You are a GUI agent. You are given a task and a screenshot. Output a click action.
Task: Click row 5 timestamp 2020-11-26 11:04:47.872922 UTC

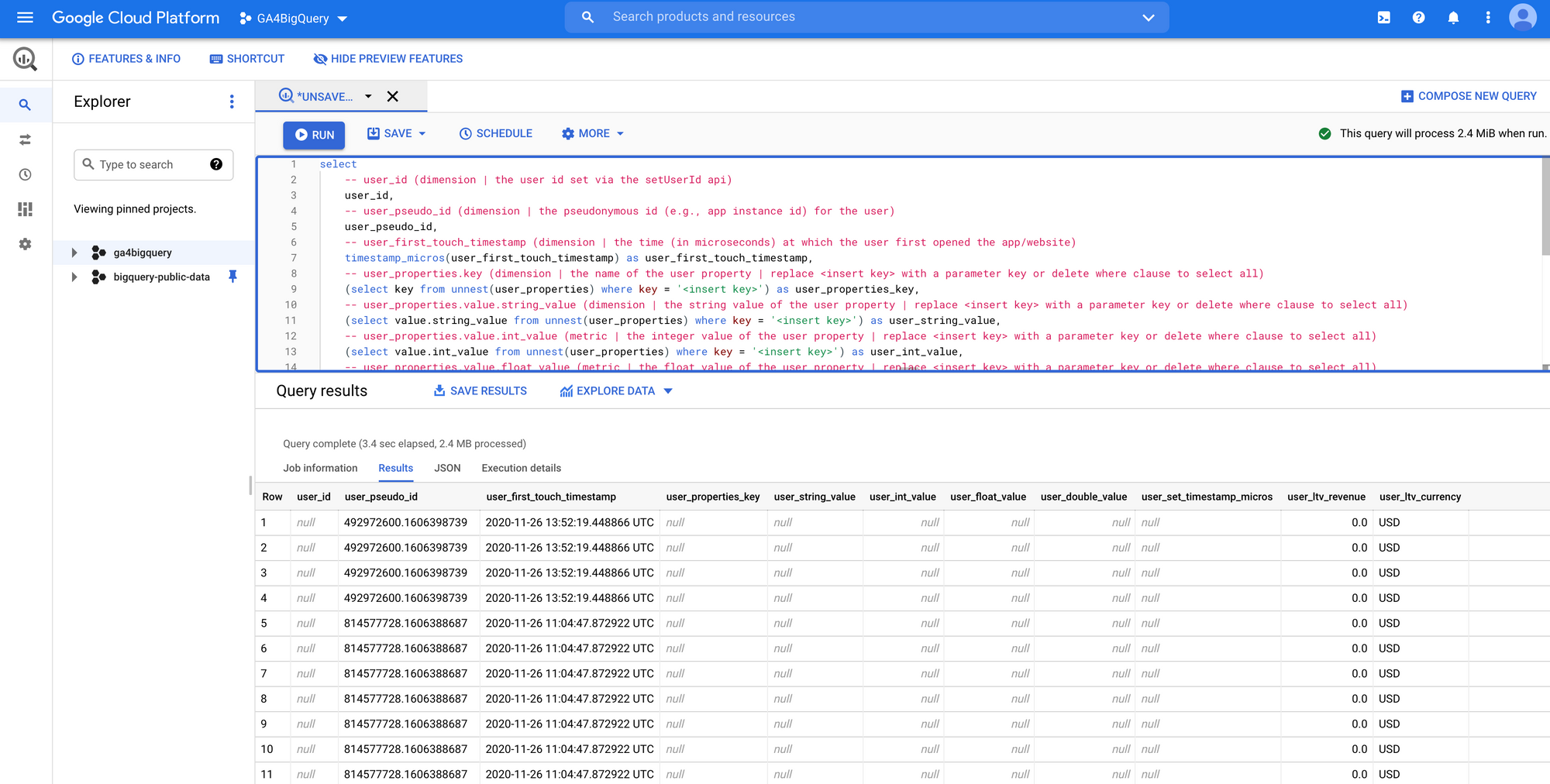[570, 623]
